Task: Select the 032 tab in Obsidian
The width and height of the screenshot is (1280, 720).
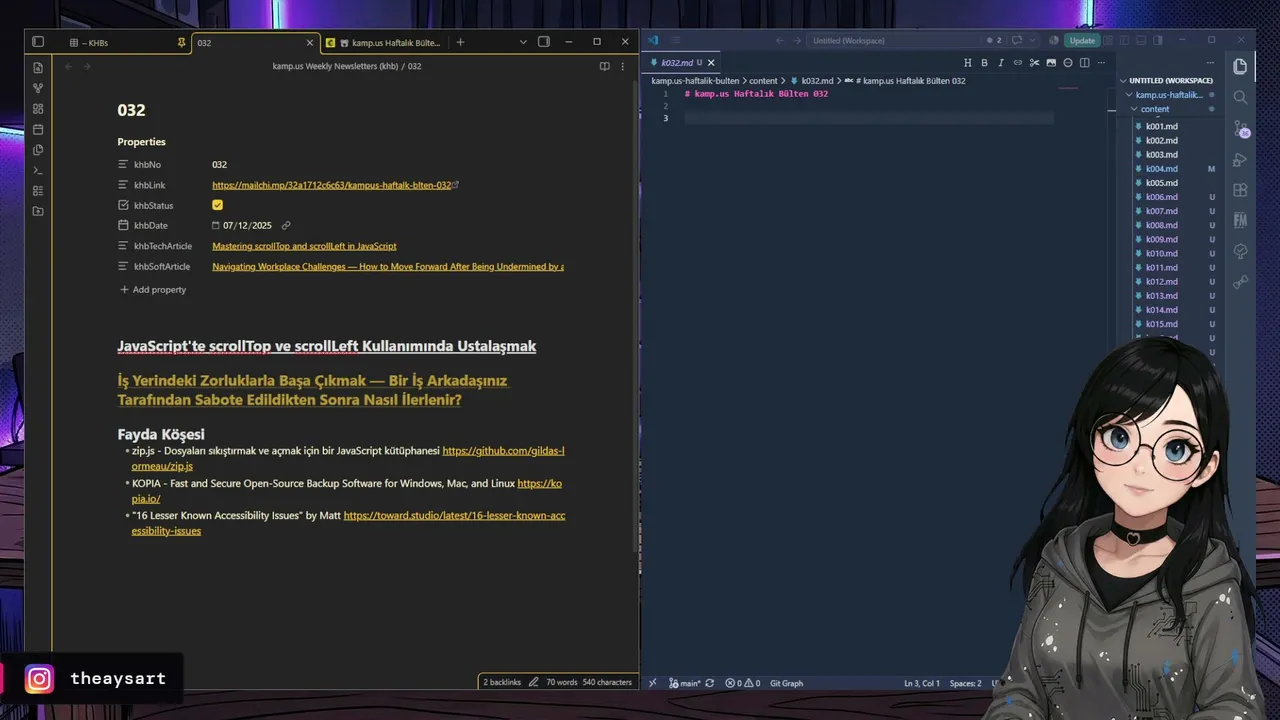Action: pos(255,43)
